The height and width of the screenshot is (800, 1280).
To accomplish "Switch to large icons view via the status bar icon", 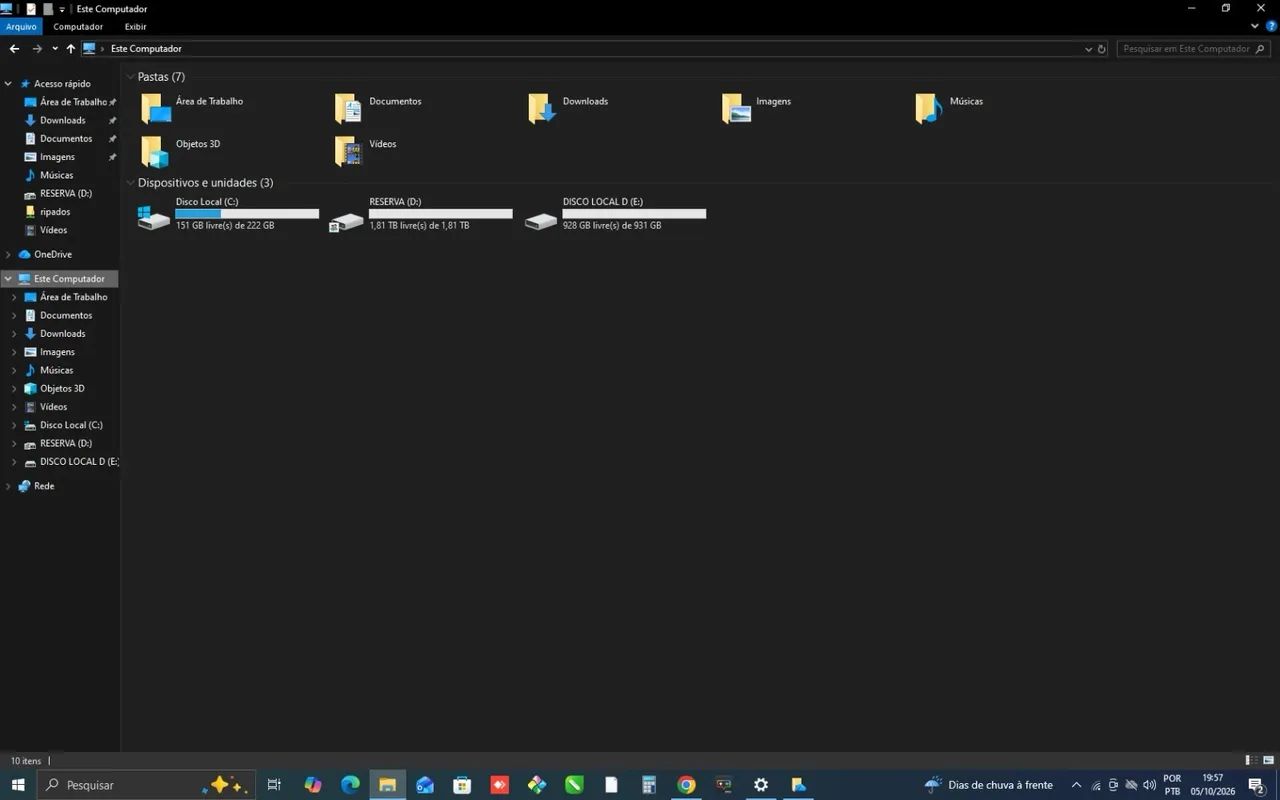I will tap(1267, 761).
